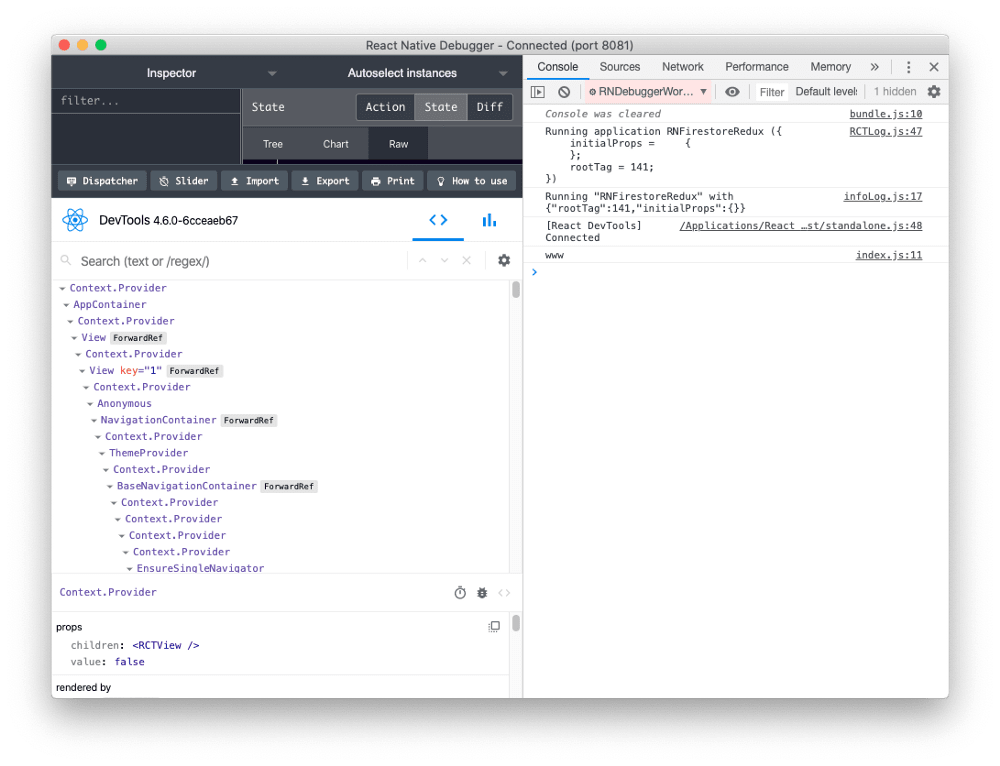Open Console settings gear icon
Screen dimensions: 1000x766
[x=934, y=92]
